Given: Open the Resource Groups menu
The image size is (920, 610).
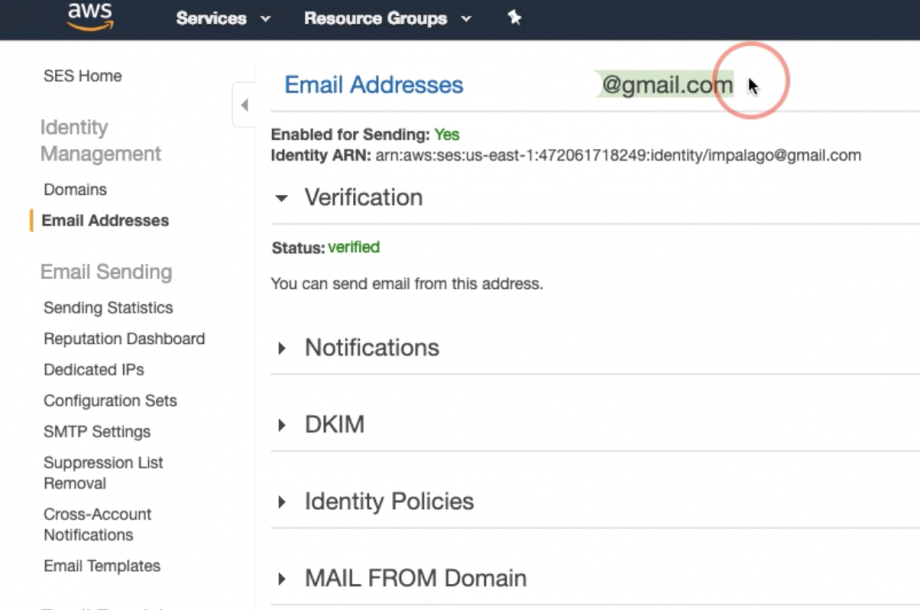Looking at the screenshot, I should (388, 19).
